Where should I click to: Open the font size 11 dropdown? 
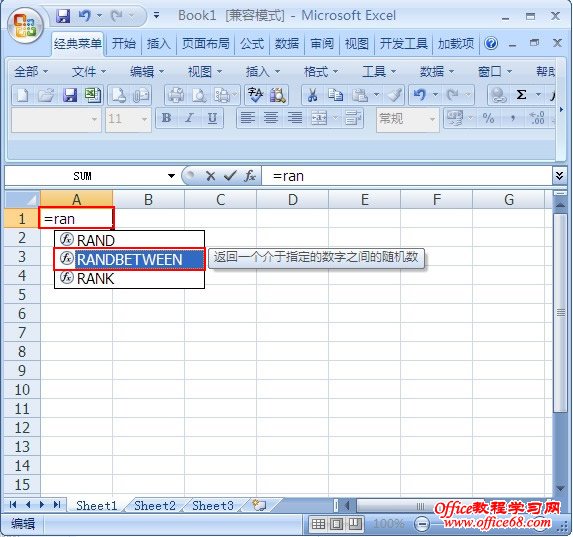[x=144, y=119]
